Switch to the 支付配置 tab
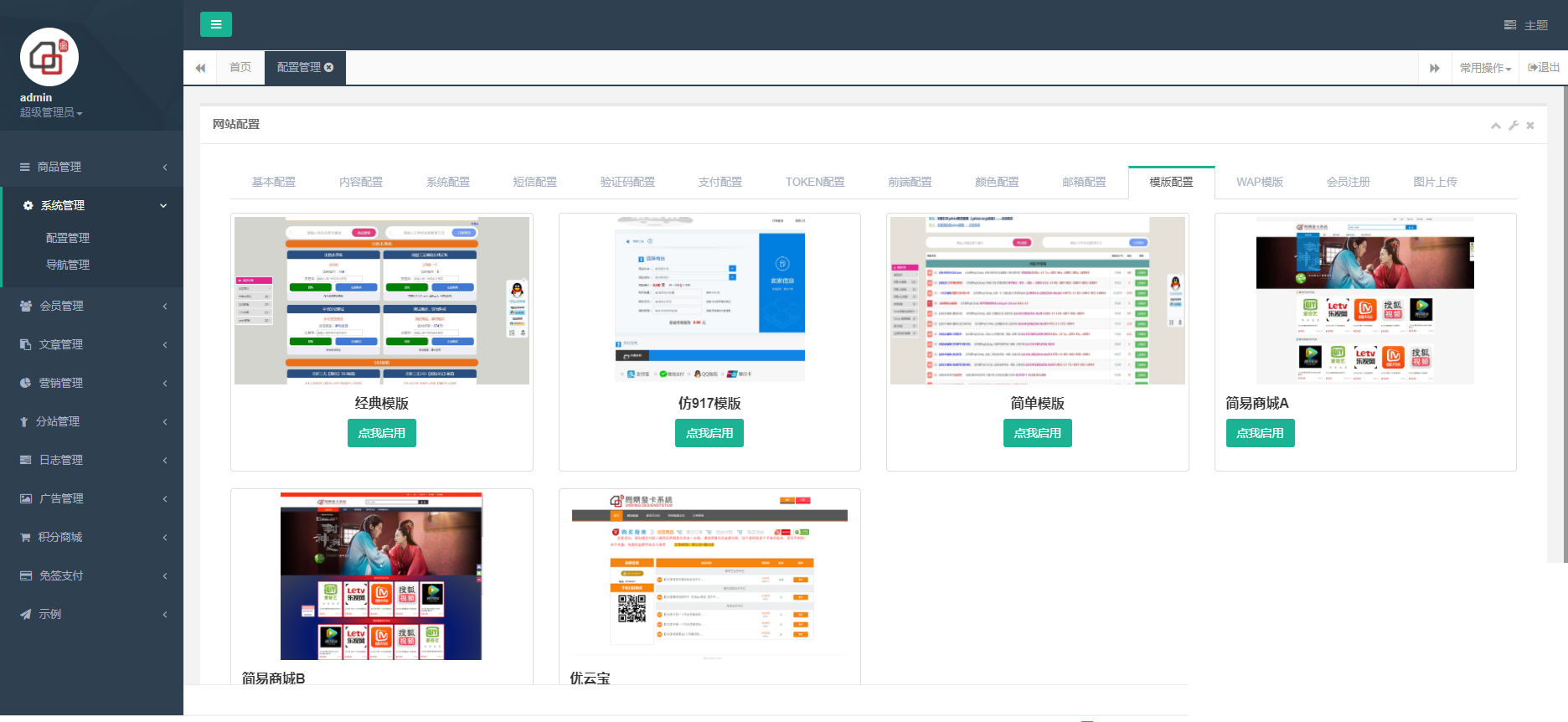The image size is (1568, 722). coord(720,182)
